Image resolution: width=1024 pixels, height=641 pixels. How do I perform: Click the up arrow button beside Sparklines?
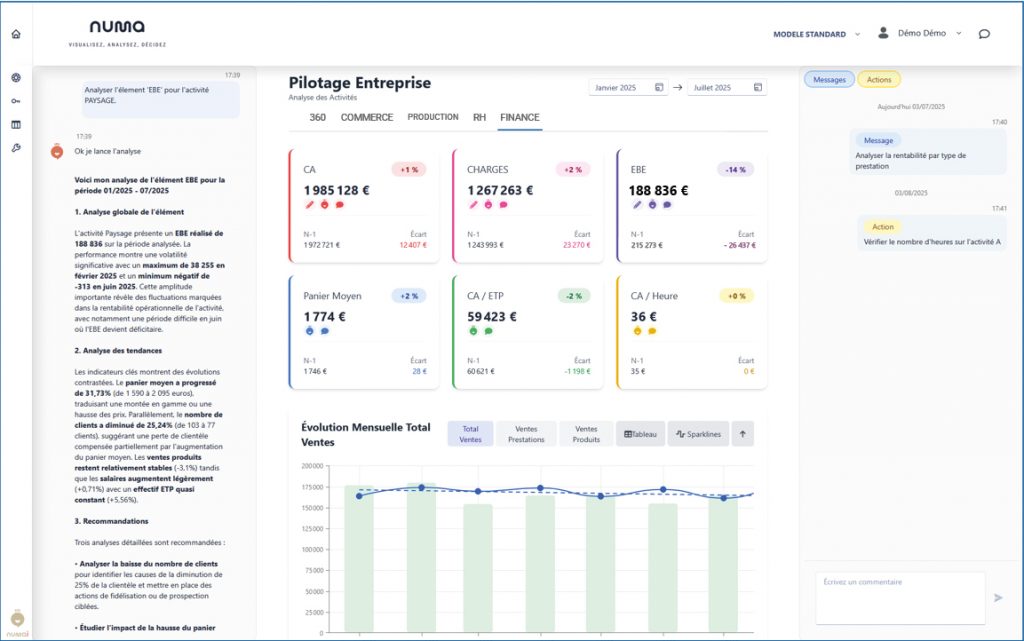pyautogui.click(x=742, y=434)
